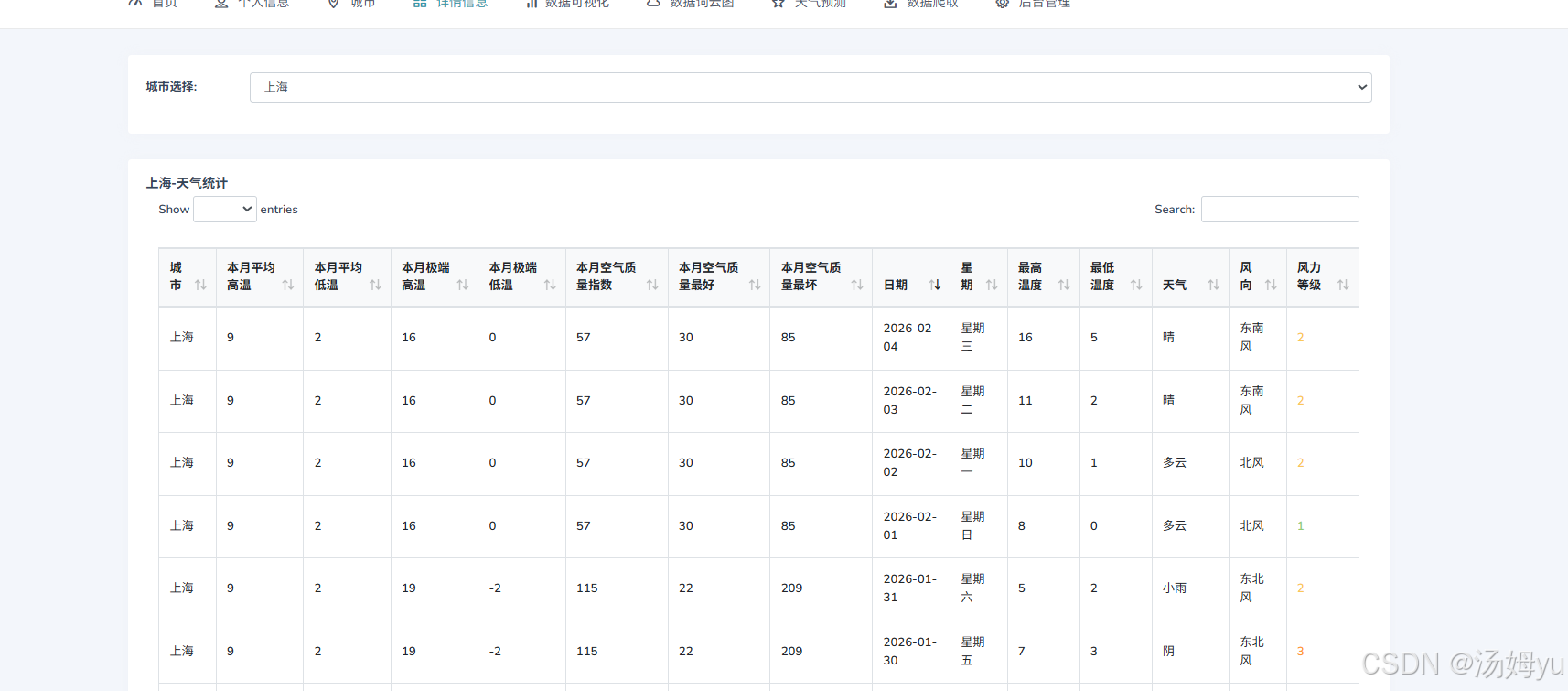Image resolution: width=1568 pixels, height=691 pixels.
Task: Click air quality value 115 in 2026-01-31 row
Action: pos(587,588)
